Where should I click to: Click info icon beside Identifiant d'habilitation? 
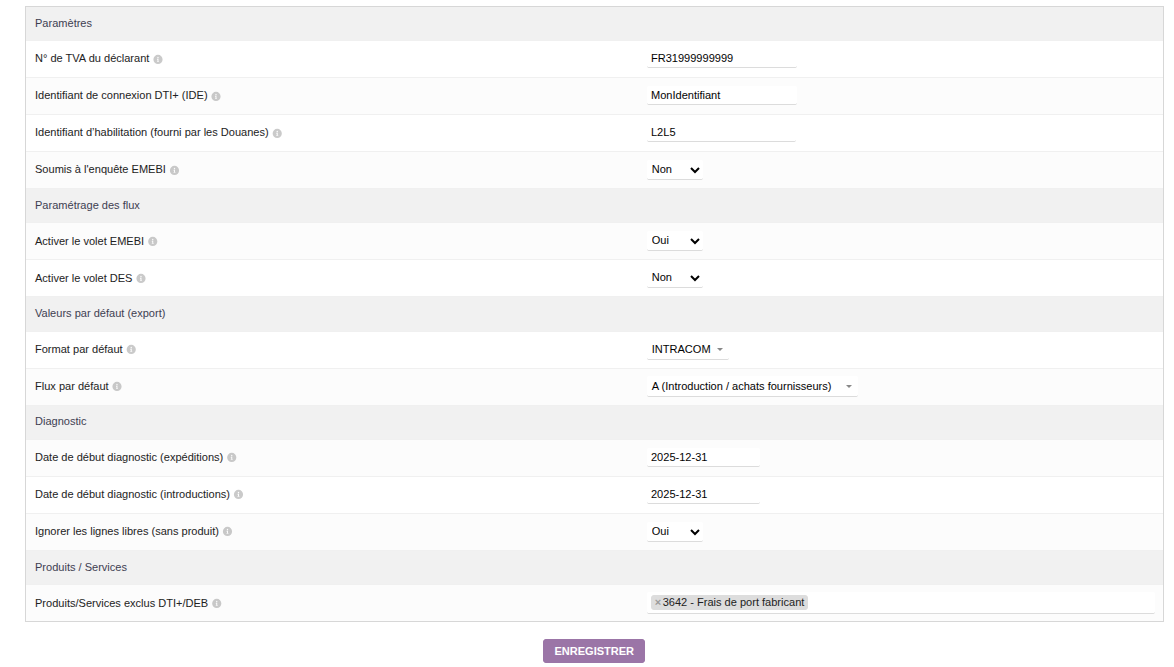[x=277, y=133]
